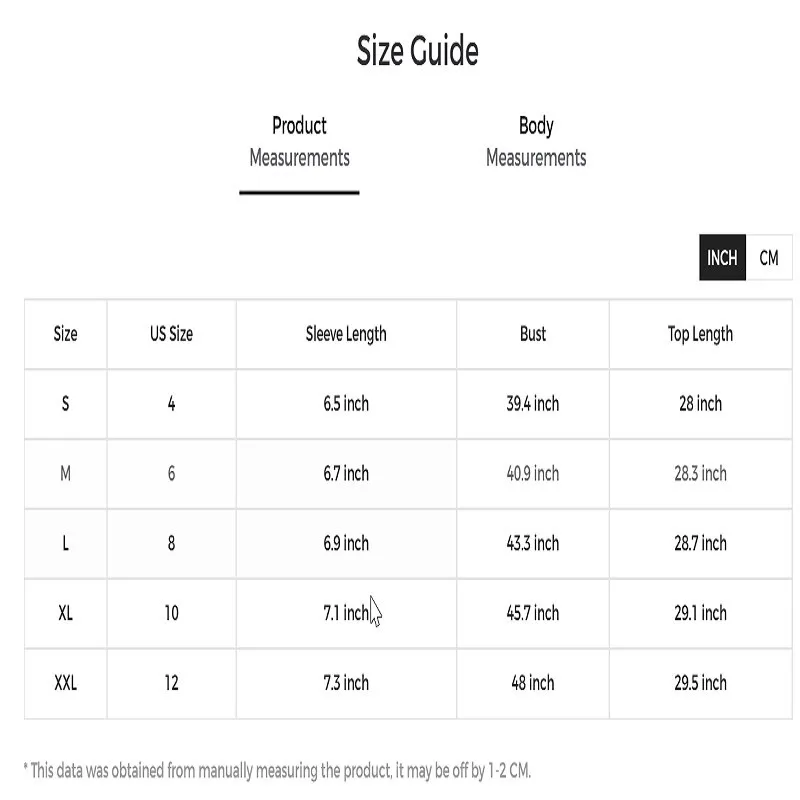Click the US Size column header

(x=171, y=334)
